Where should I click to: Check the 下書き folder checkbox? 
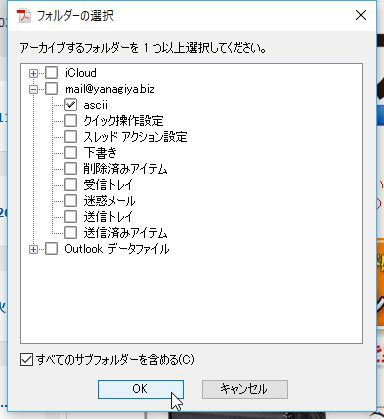click(x=70, y=153)
